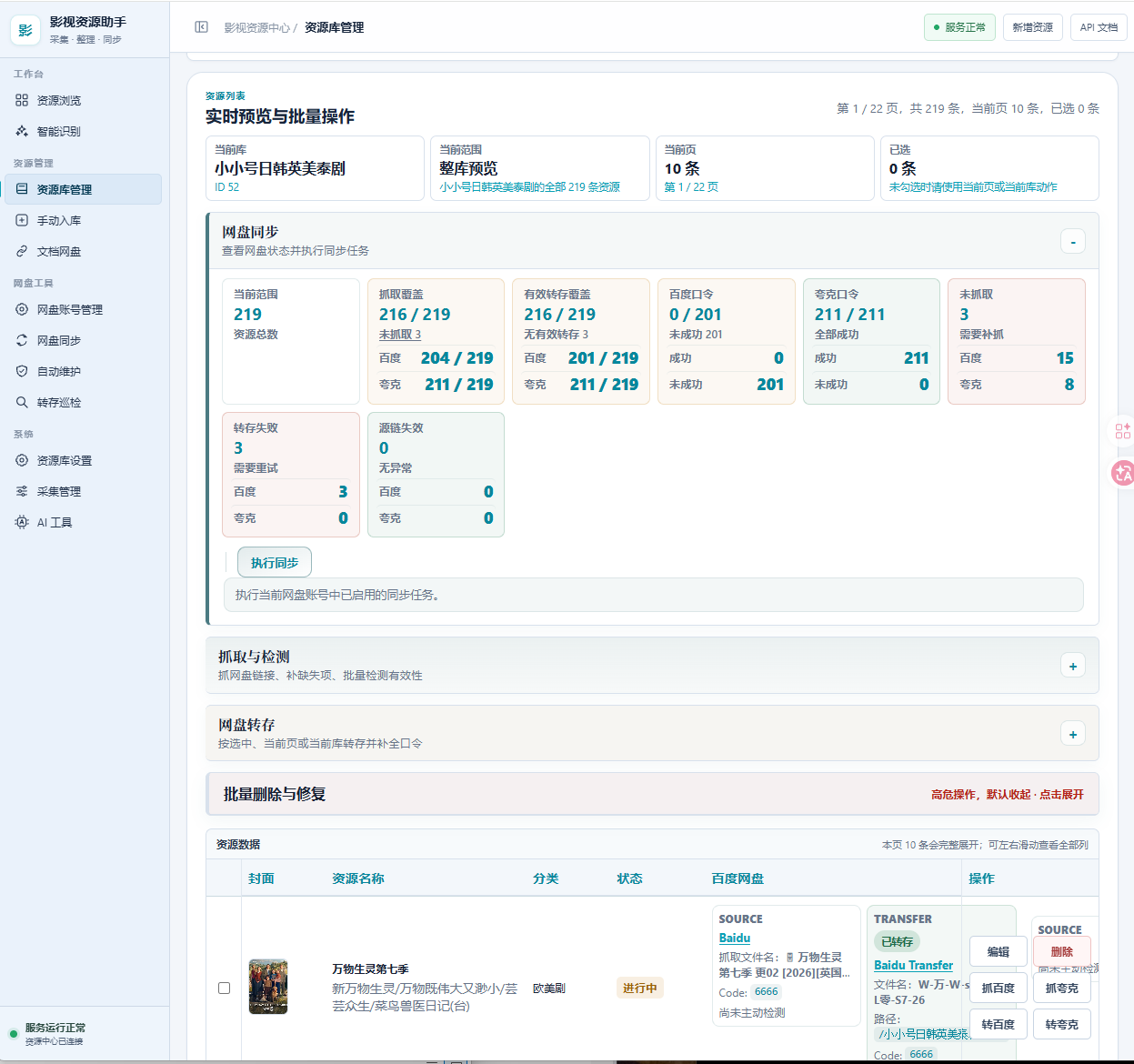Click the 新增资源 button
Screen dimensions: 1134x1064
point(1033,27)
